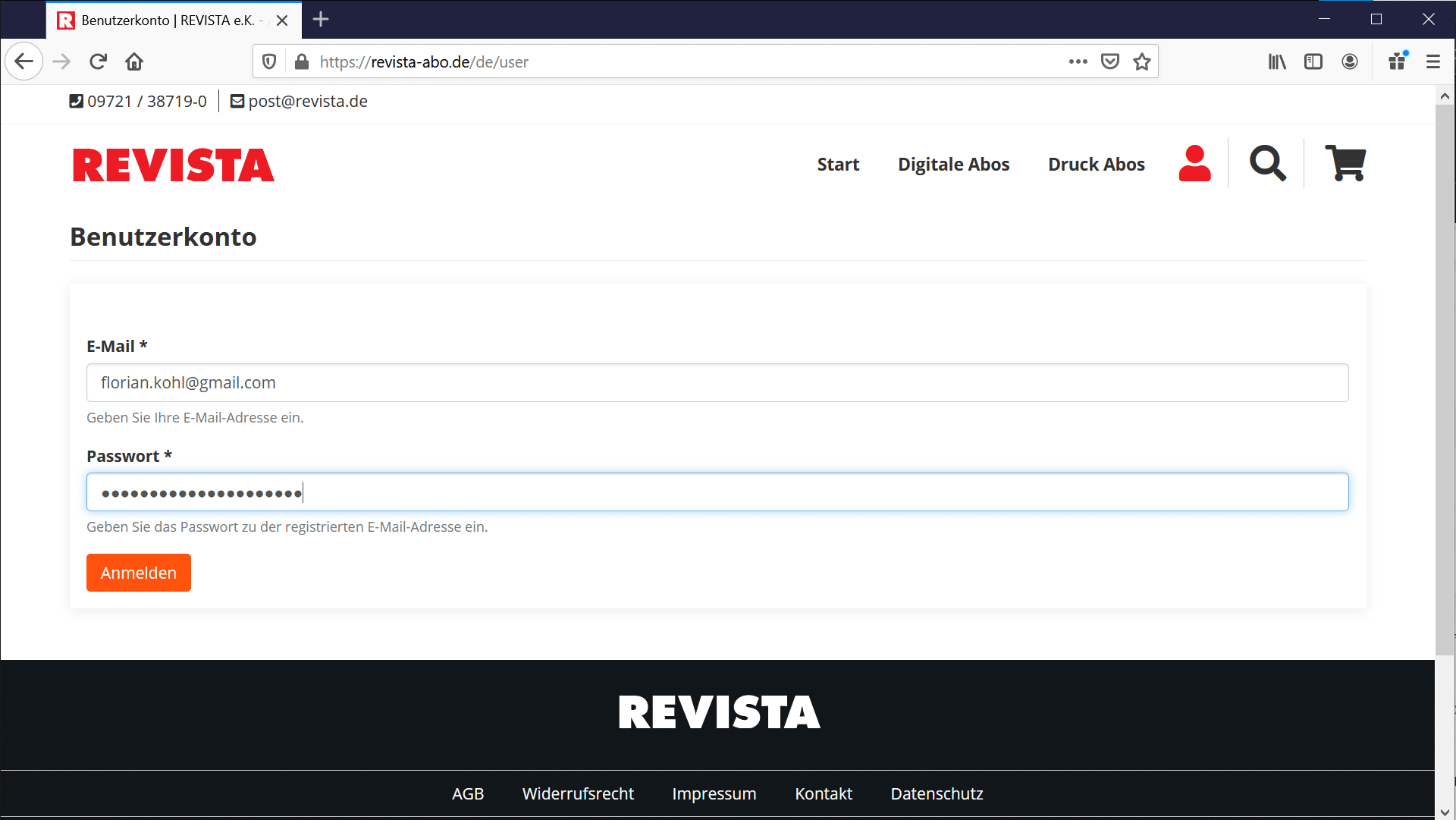The height and width of the screenshot is (820, 1456).
Task: Click the red REVISTA header logo
Action: tap(174, 165)
